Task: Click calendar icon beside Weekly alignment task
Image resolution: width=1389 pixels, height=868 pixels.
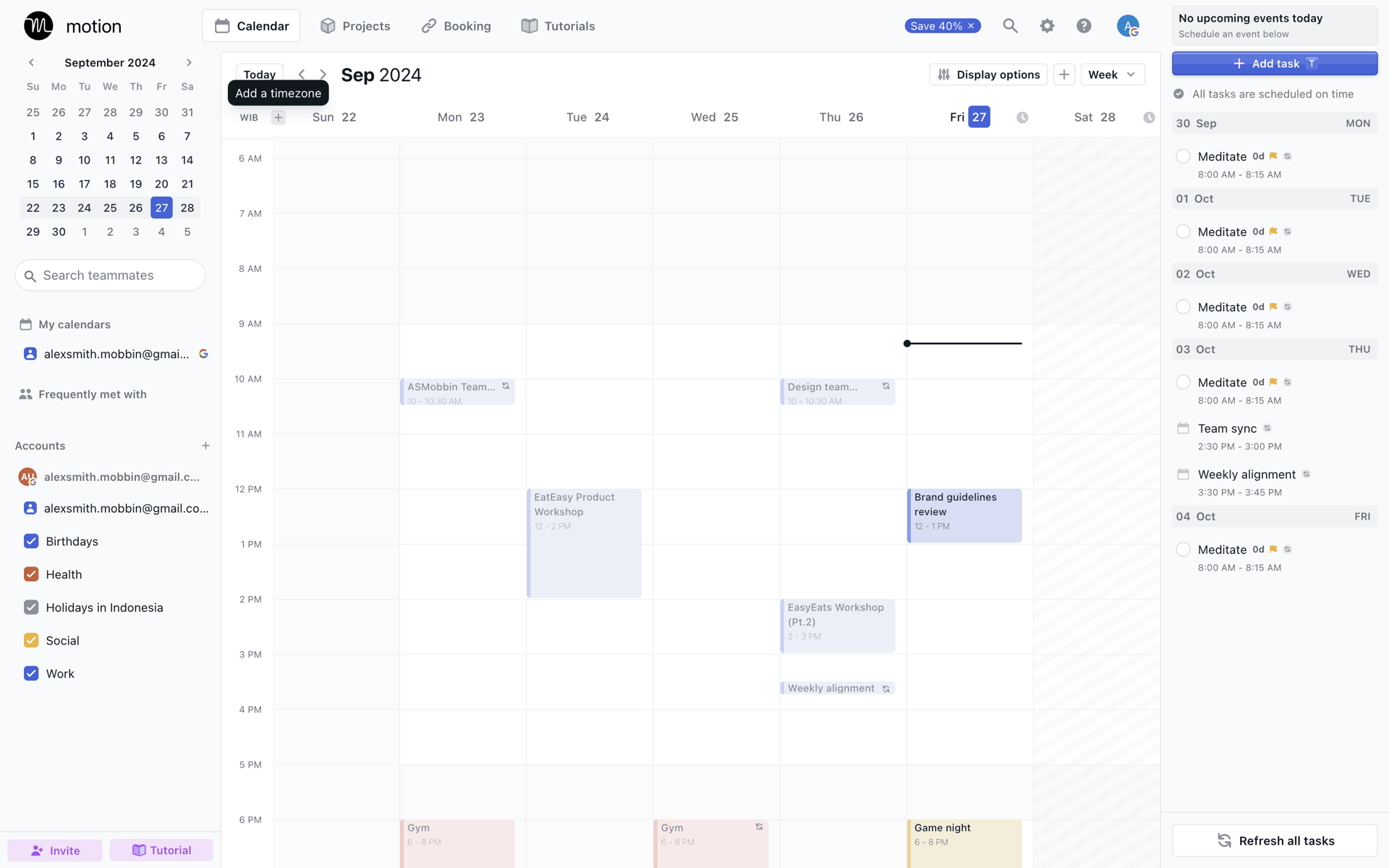Action: coord(1183,475)
